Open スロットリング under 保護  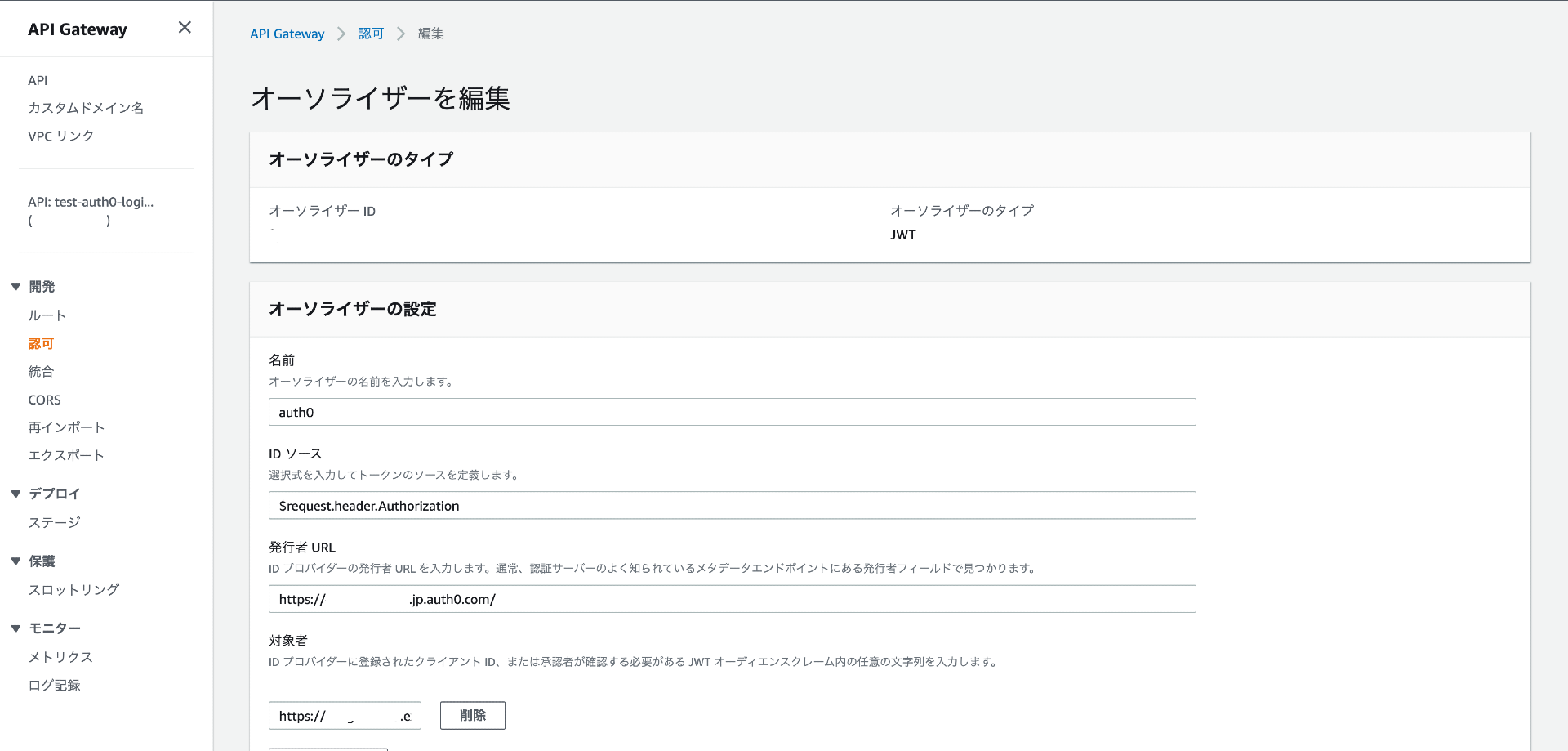pos(73,589)
